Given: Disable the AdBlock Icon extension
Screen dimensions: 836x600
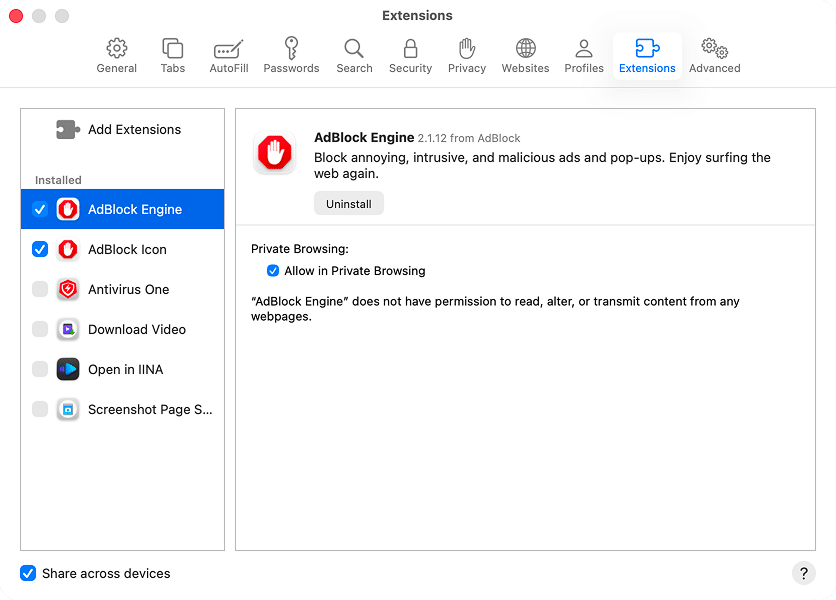Looking at the screenshot, I should pyautogui.click(x=38, y=249).
